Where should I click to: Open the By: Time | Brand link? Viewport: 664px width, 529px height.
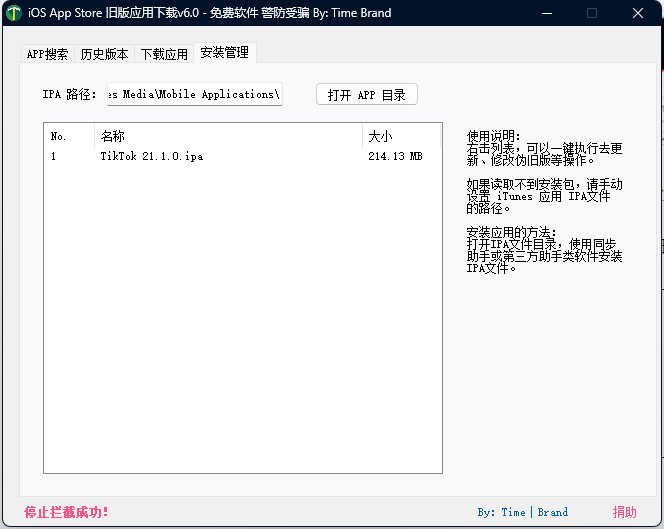coord(523,512)
